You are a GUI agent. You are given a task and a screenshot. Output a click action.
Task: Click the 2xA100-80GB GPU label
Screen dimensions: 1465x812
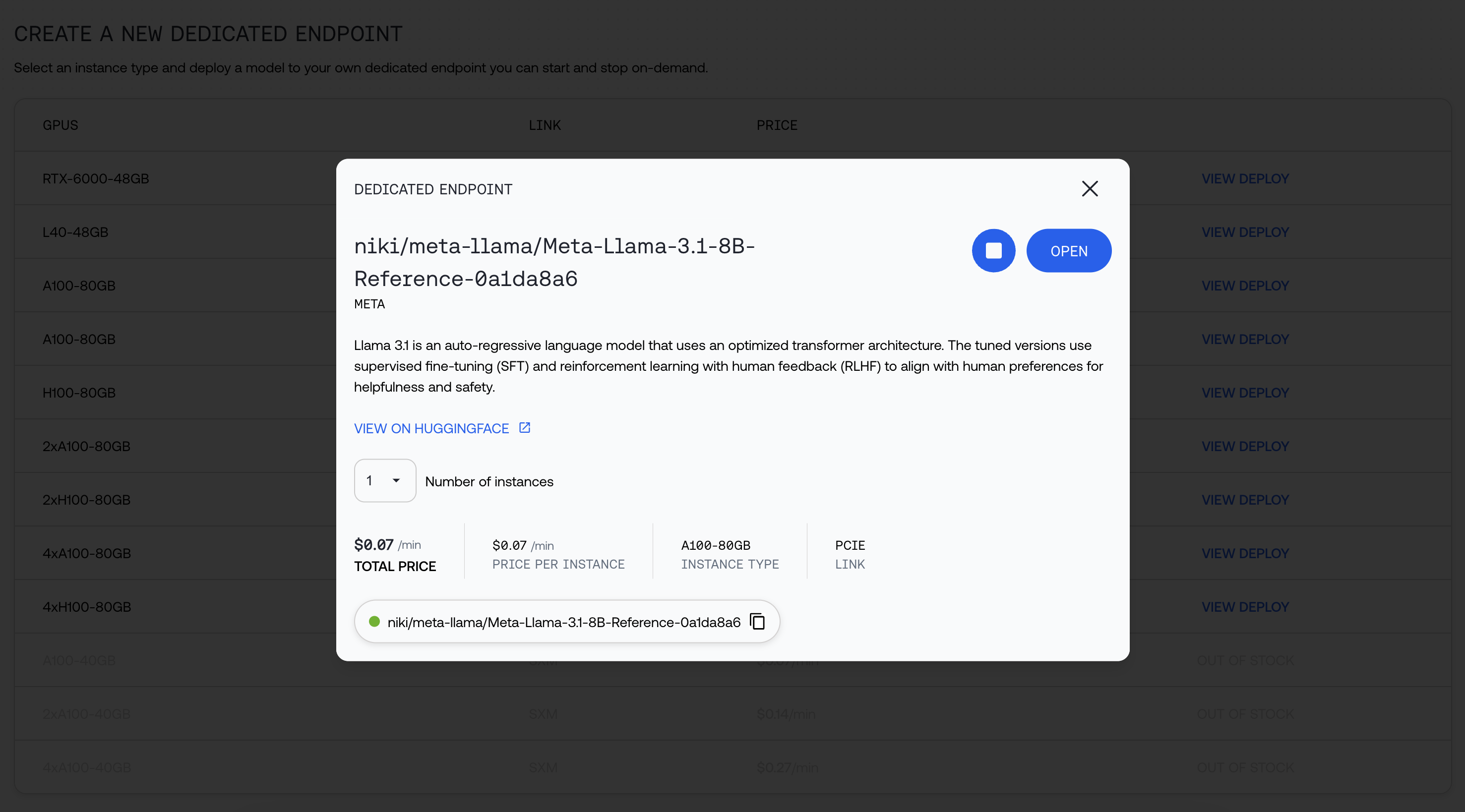pos(86,446)
